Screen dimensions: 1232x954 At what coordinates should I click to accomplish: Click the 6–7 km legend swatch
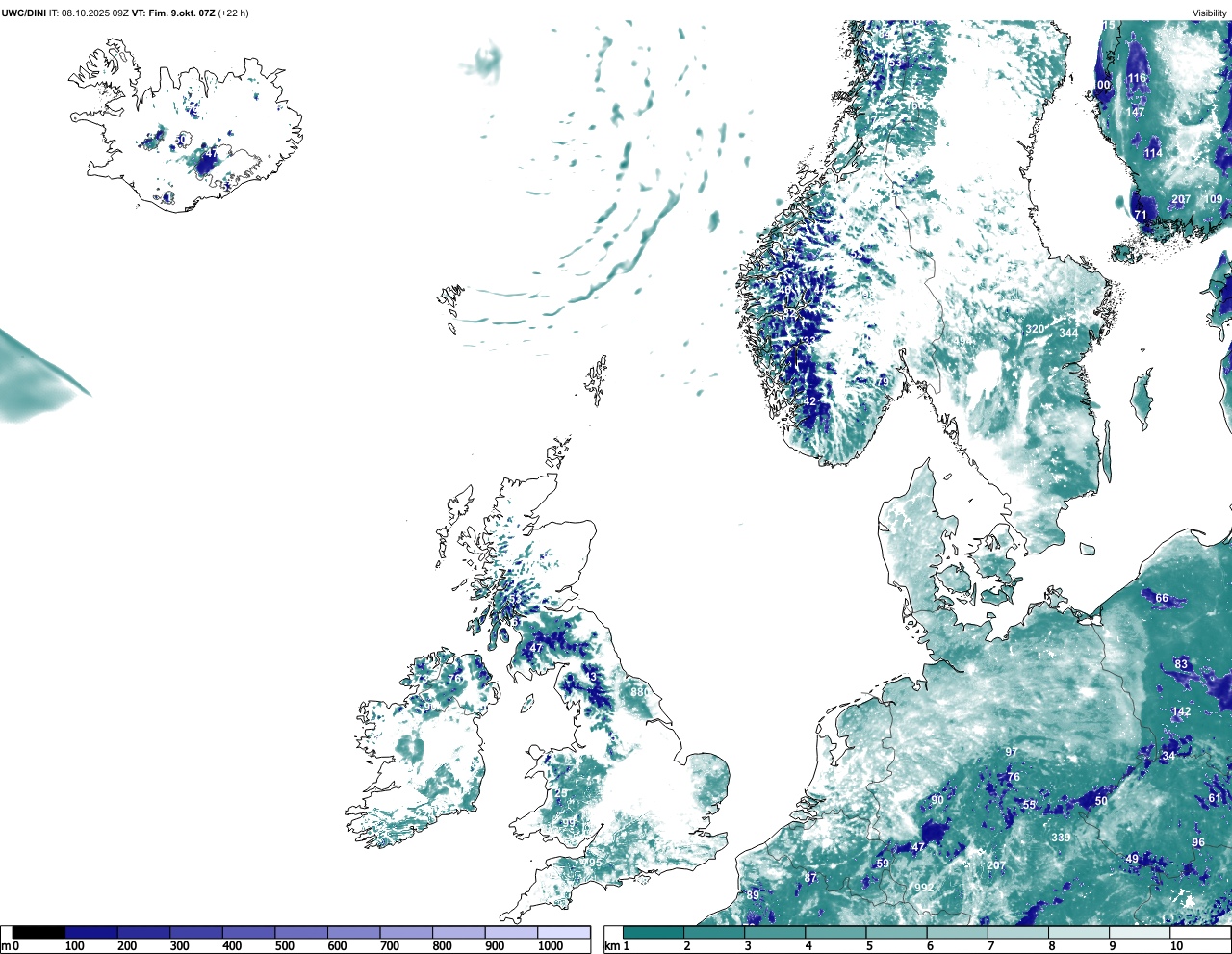[956, 932]
